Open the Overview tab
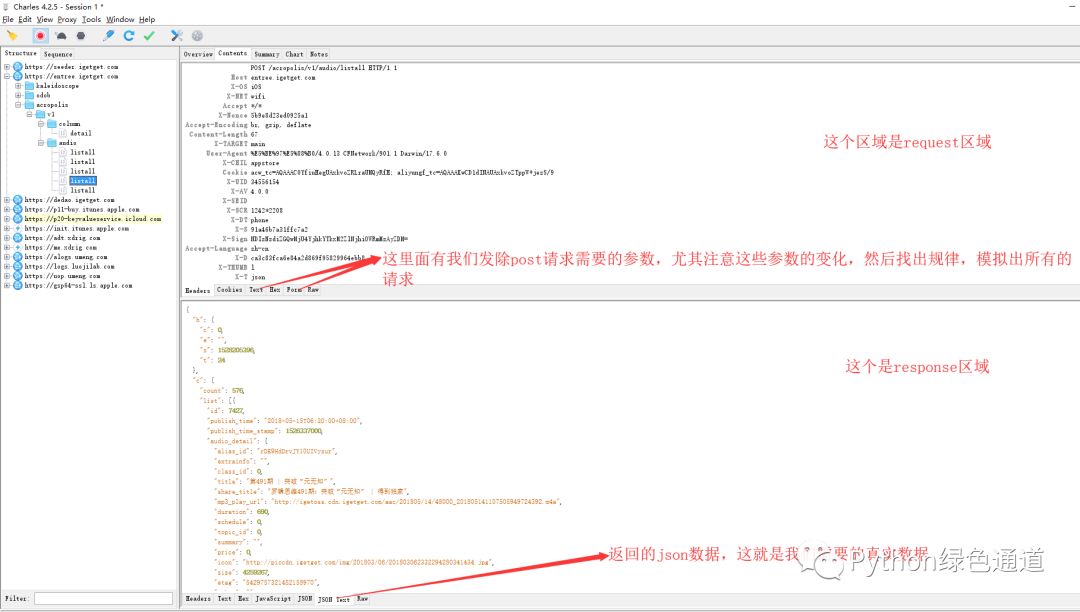1080x612 pixels. [x=198, y=54]
